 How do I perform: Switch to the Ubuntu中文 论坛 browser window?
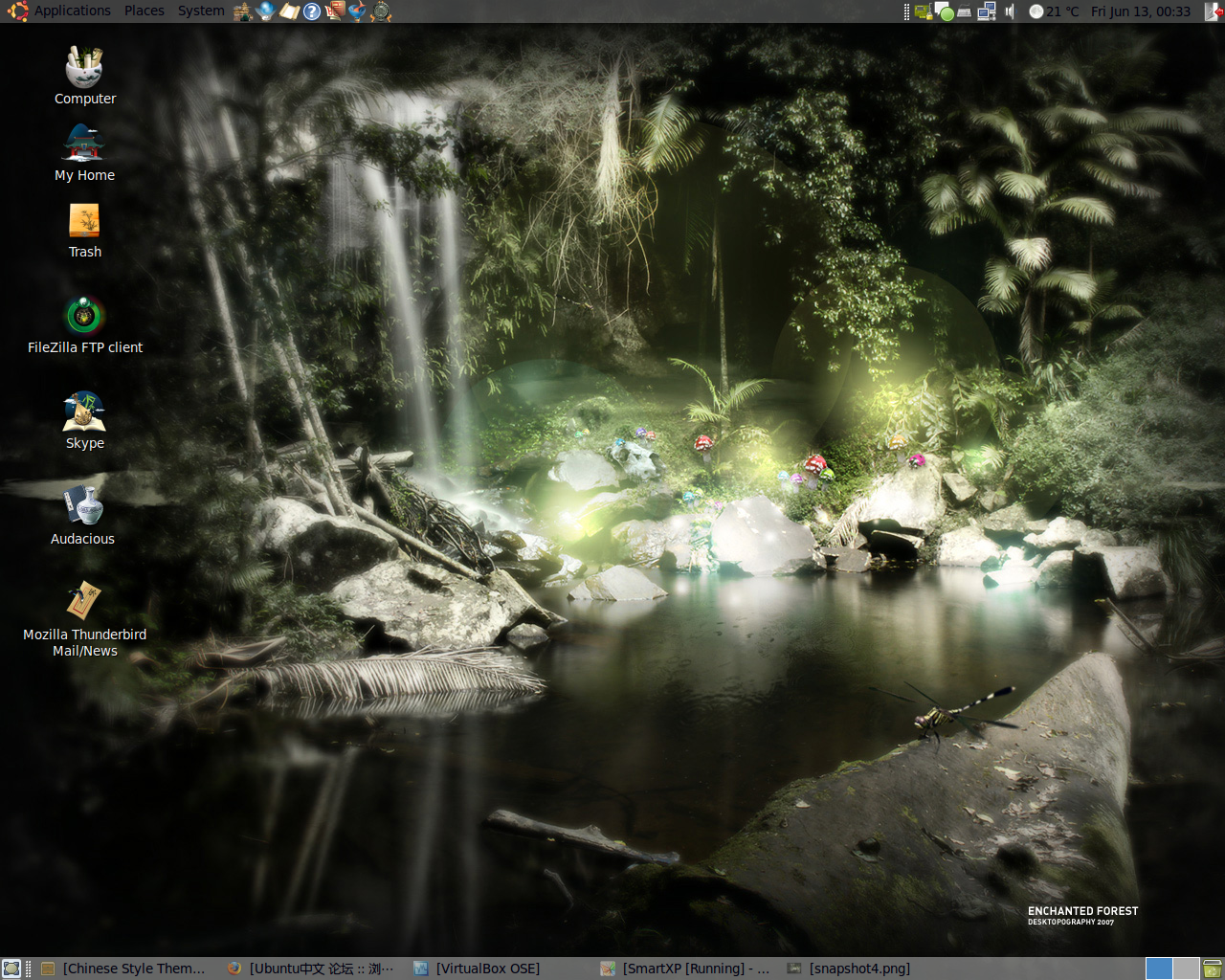tap(311, 969)
